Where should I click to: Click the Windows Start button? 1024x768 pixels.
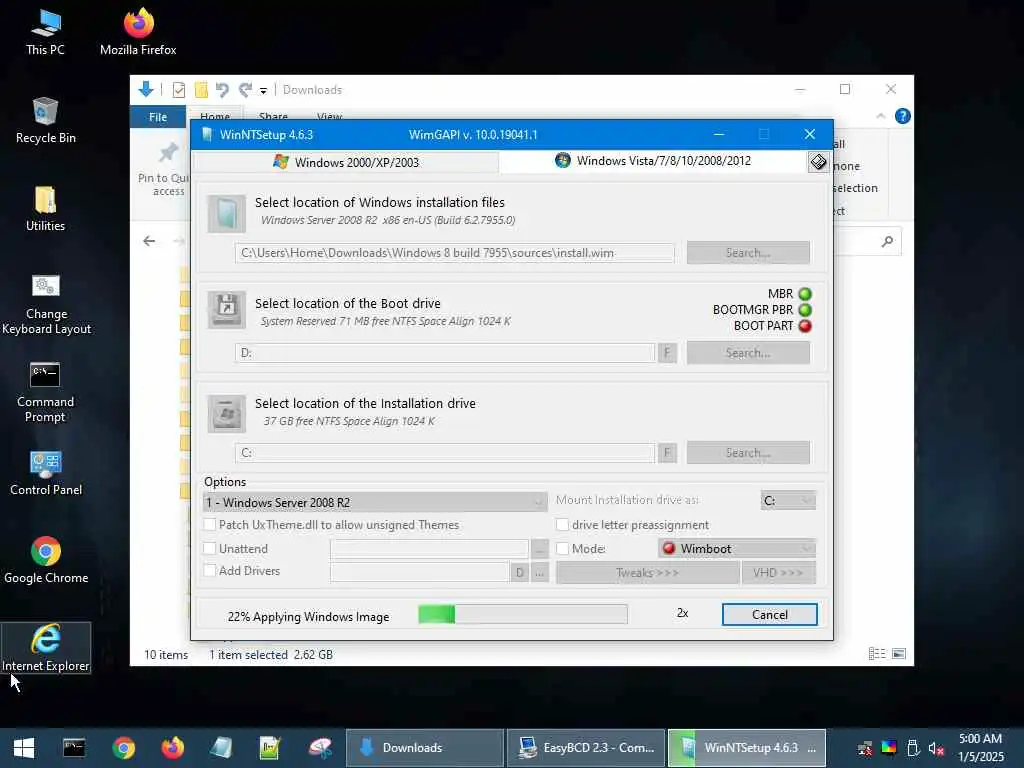24,748
